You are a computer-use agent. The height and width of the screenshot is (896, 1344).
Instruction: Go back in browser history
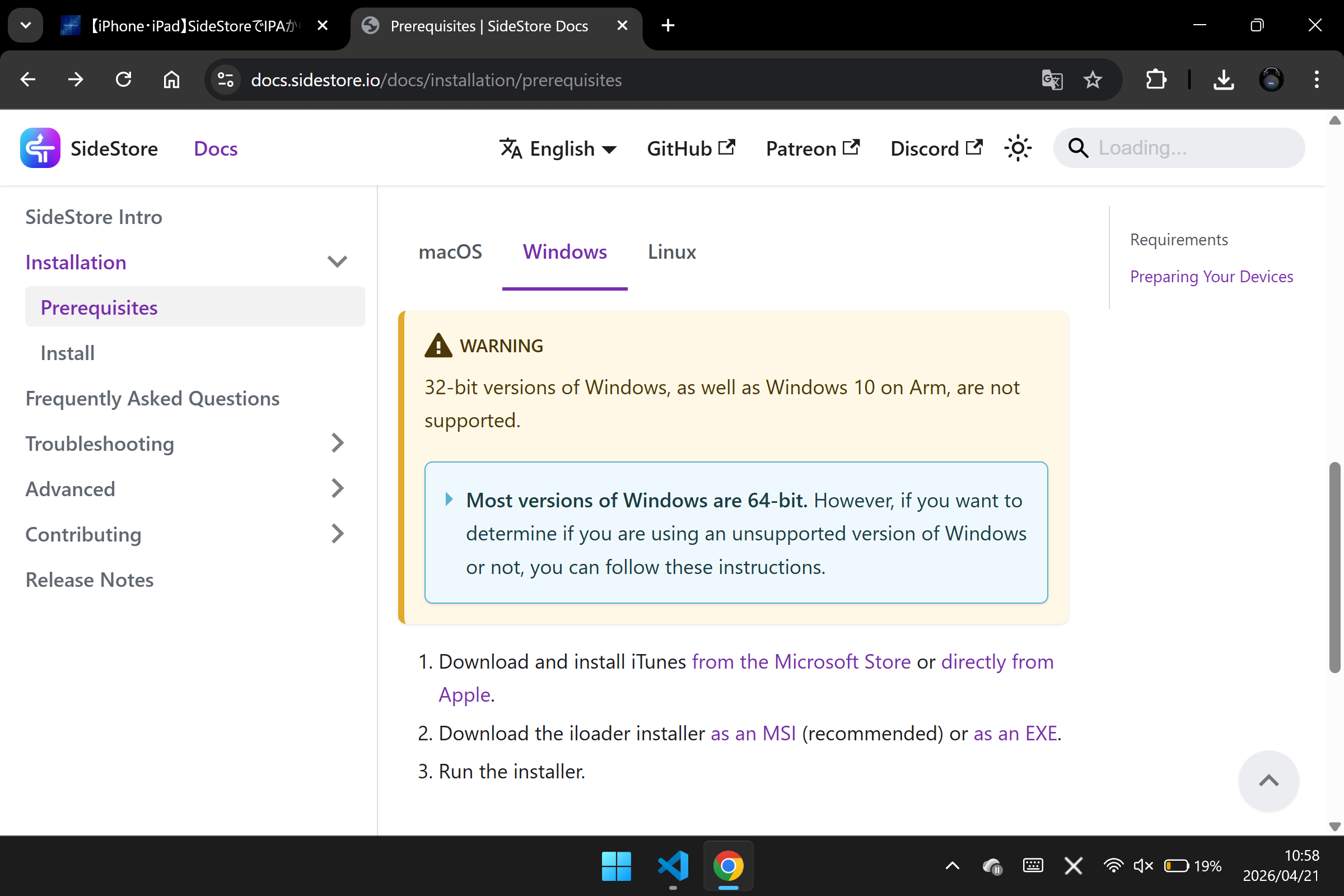[x=28, y=80]
